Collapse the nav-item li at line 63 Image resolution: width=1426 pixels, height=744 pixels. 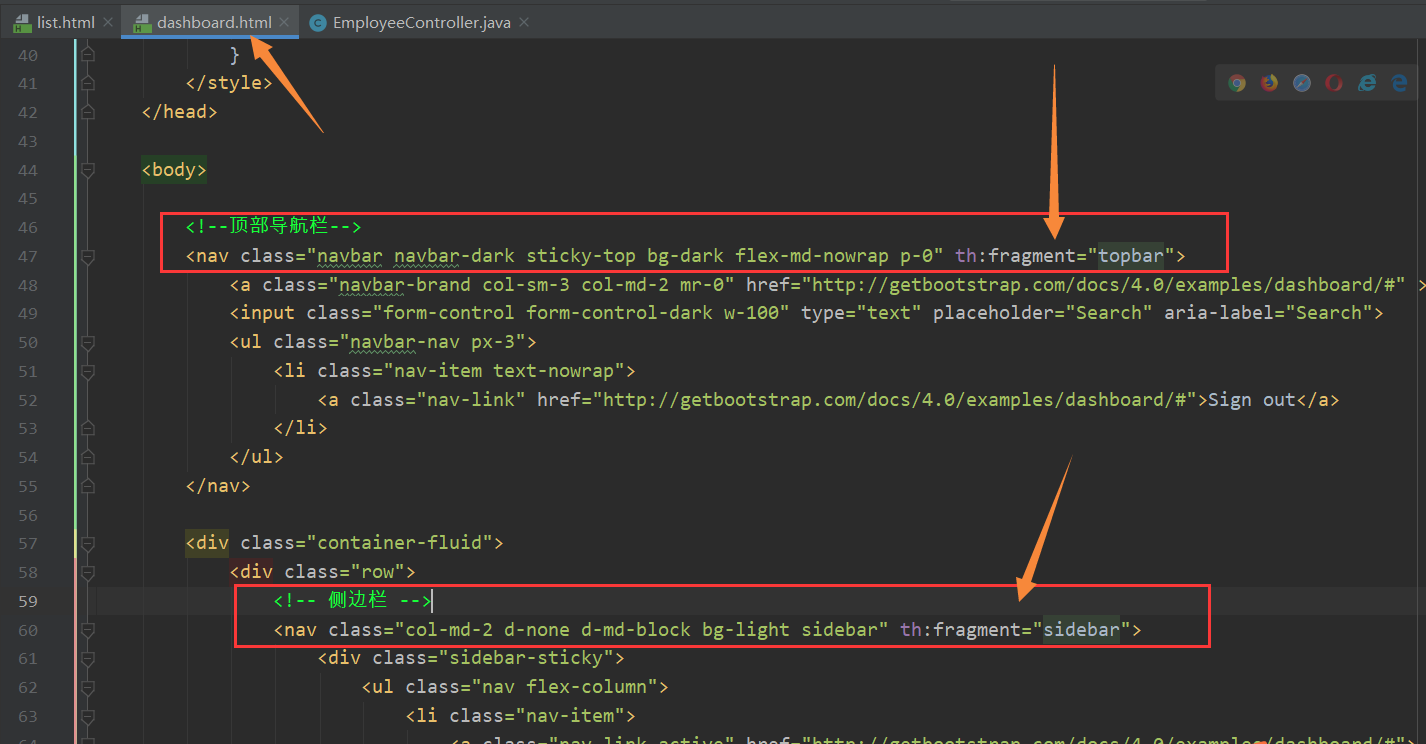(x=88, y=716)
